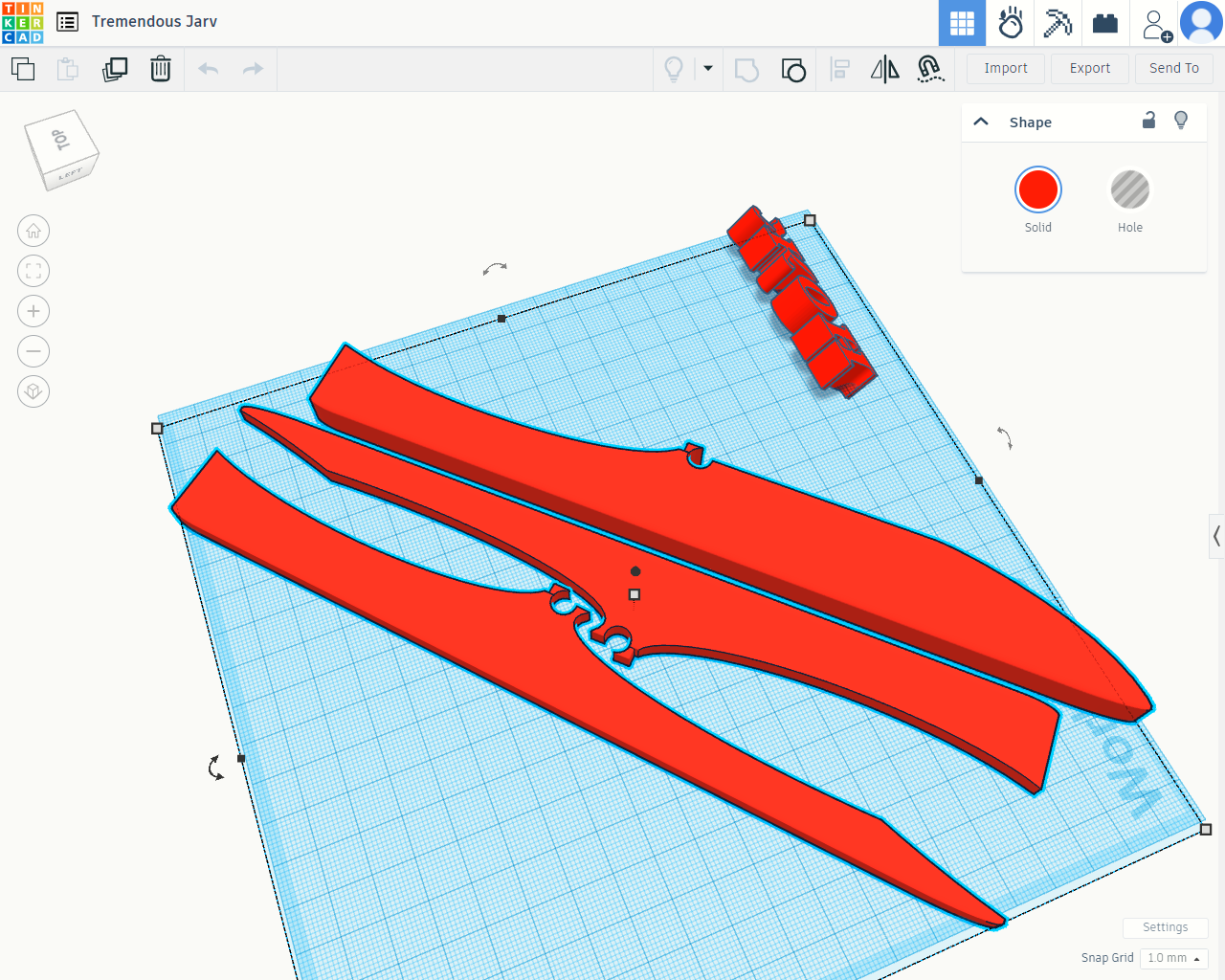The height and width of the screenshot is (980, 1225).
Task: Collapse the Shape panel
Action: [x=981, y=122]
